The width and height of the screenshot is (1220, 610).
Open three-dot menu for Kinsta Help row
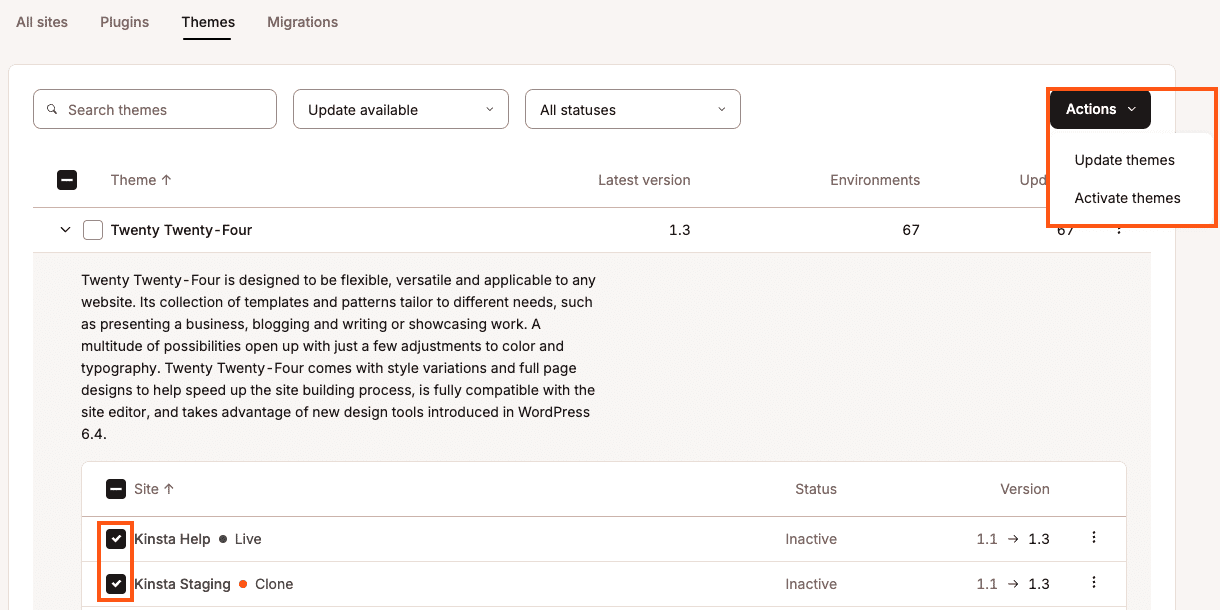pos(1094,538)
